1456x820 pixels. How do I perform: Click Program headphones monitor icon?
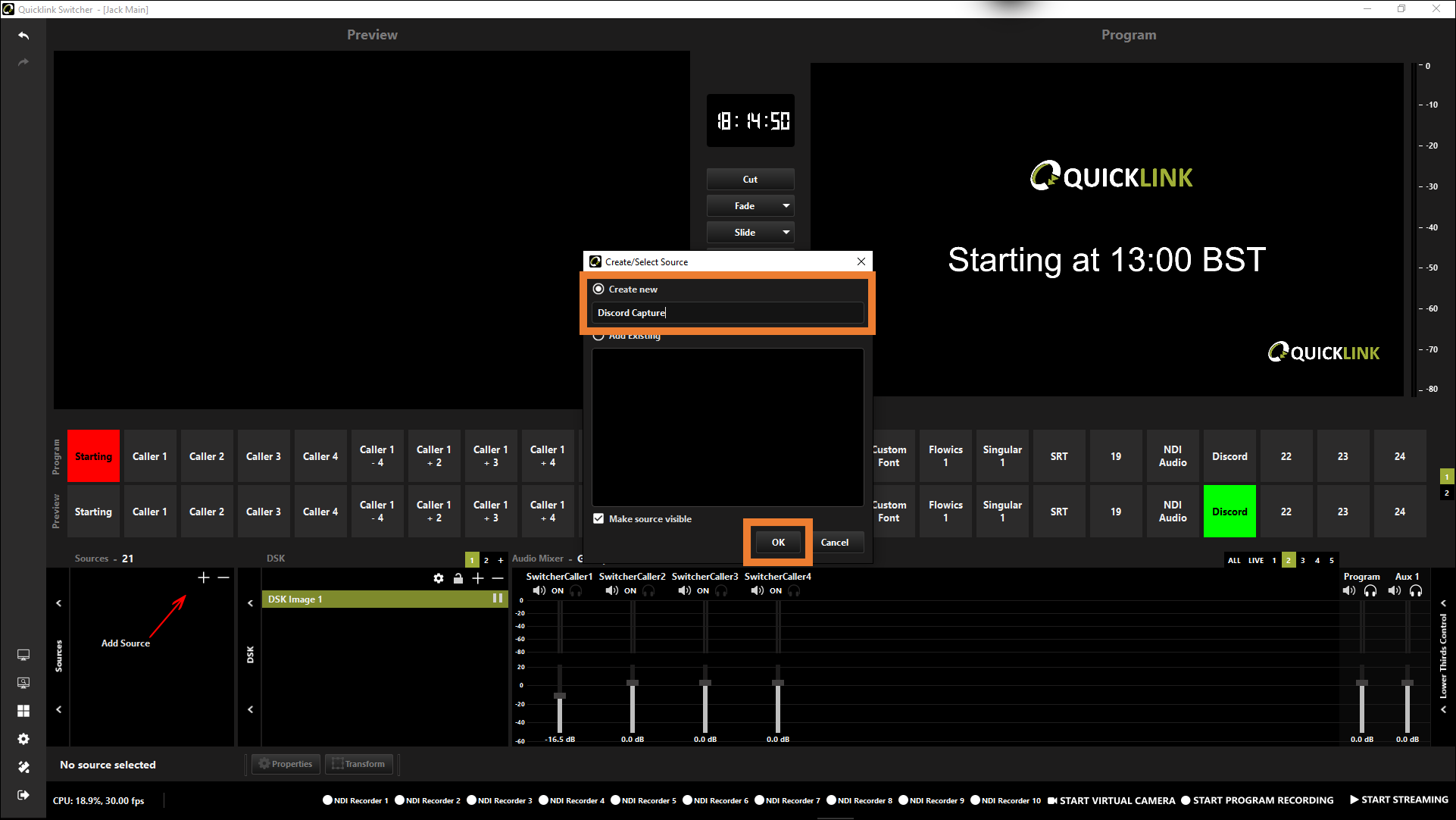pyautogui.click(x=1370, y=590)
